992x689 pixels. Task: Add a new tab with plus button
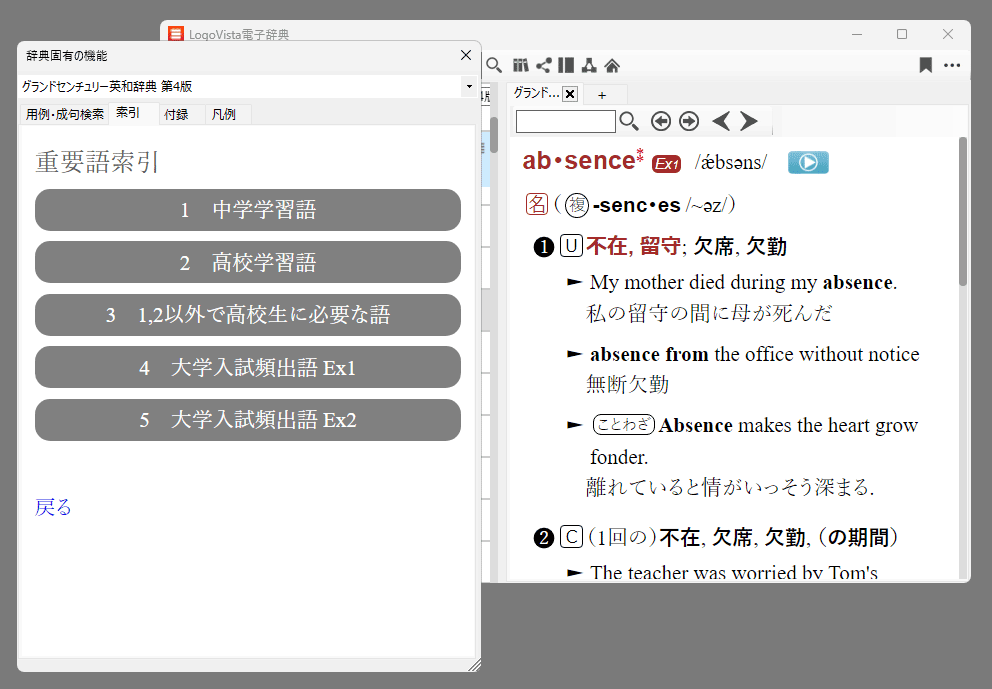(601, 95)
